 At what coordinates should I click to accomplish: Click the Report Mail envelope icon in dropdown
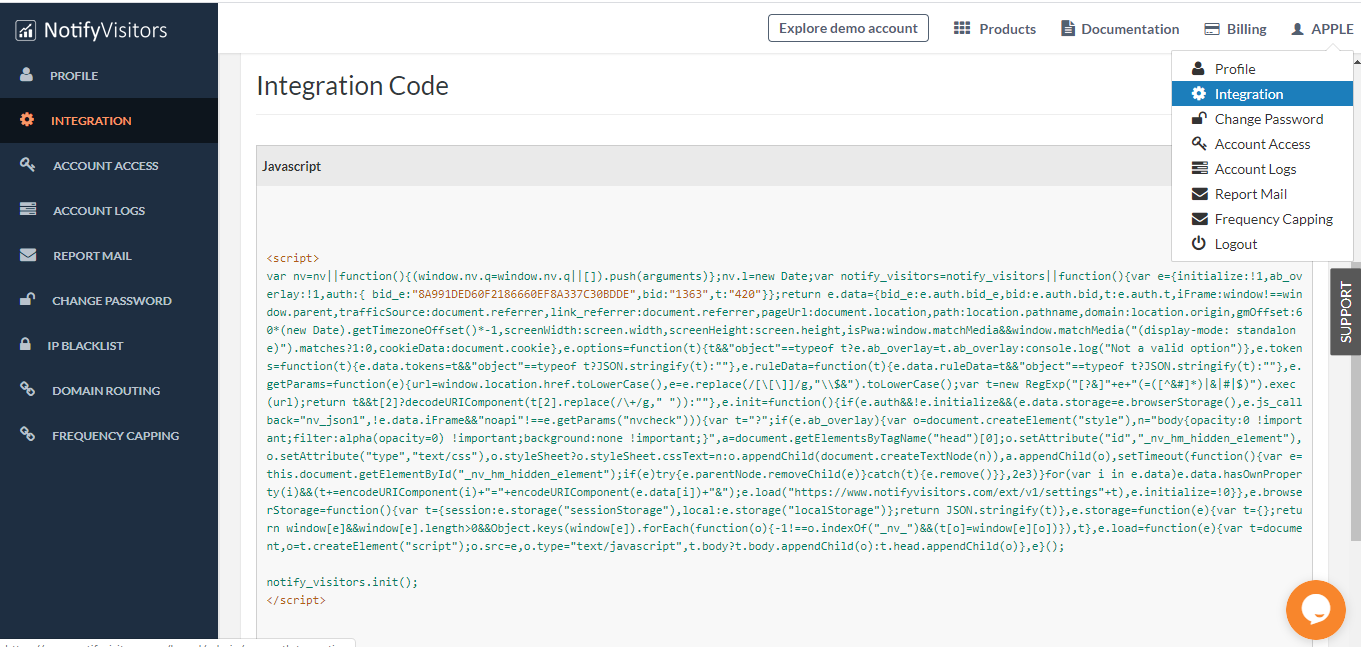[x=1199, y=193]
